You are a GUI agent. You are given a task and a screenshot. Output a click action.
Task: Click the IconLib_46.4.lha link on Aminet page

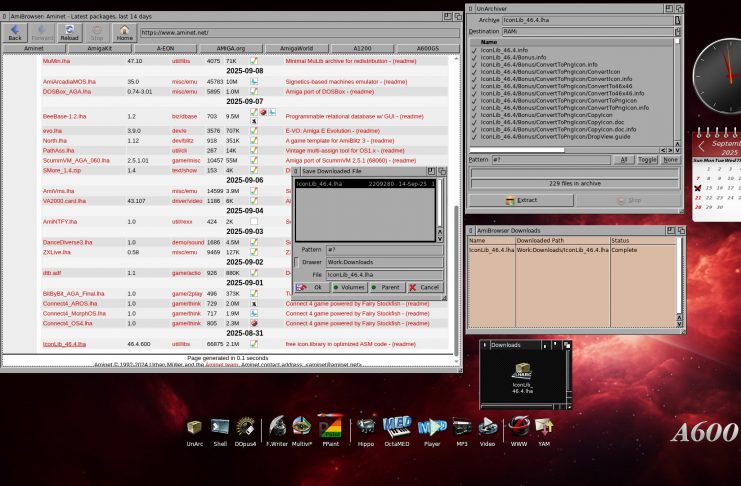(64, 344)
